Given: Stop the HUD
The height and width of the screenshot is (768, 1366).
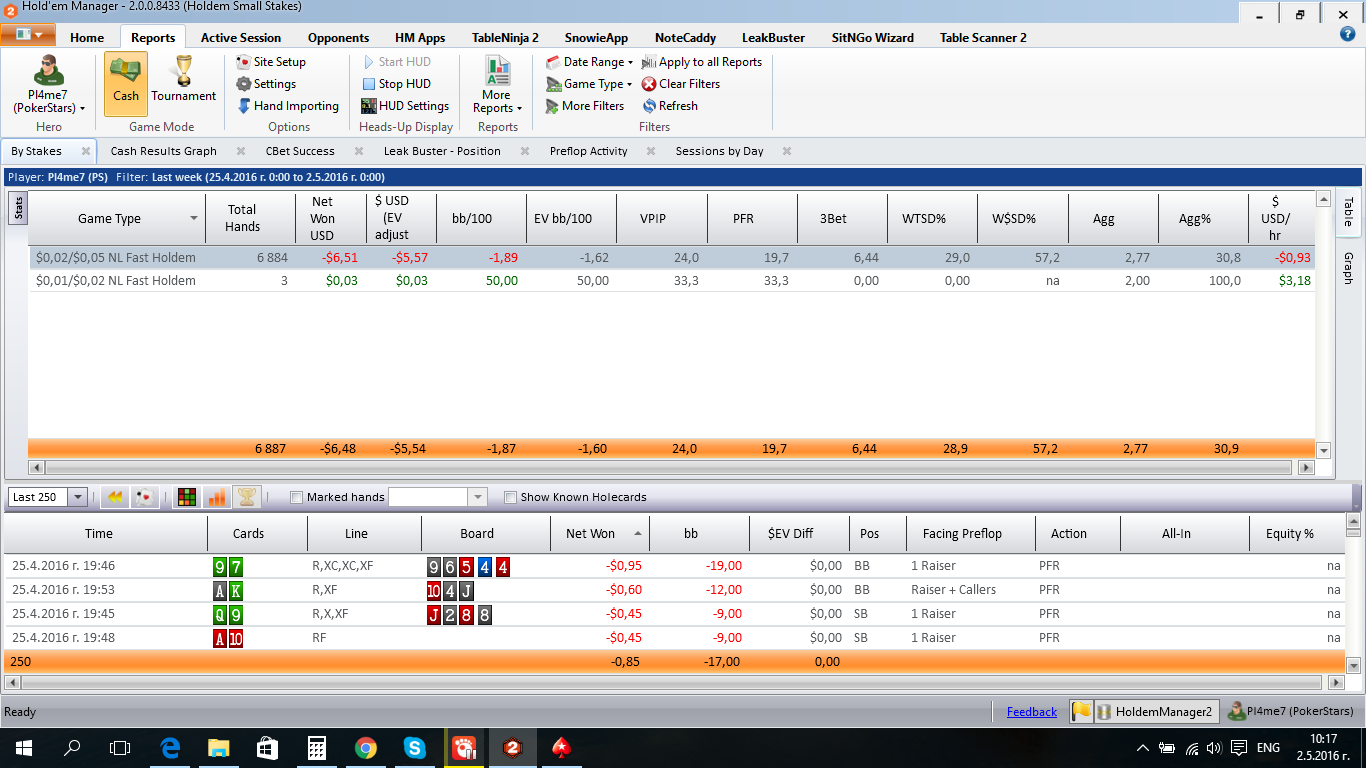Looking at the screenshot, I should [396, 84].
